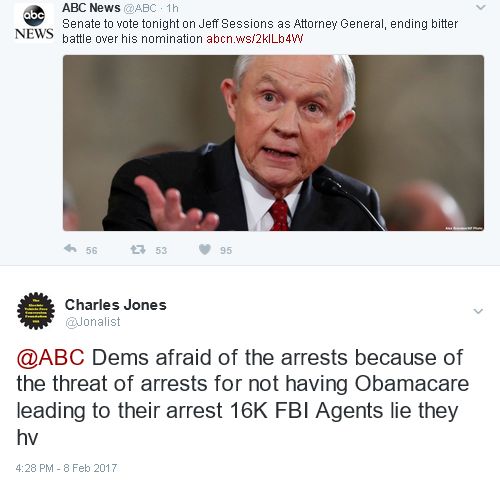Open Charles Jones gear-shaped avatar
The height and width of the screenshot is (486, 500).
click(36, 311)
